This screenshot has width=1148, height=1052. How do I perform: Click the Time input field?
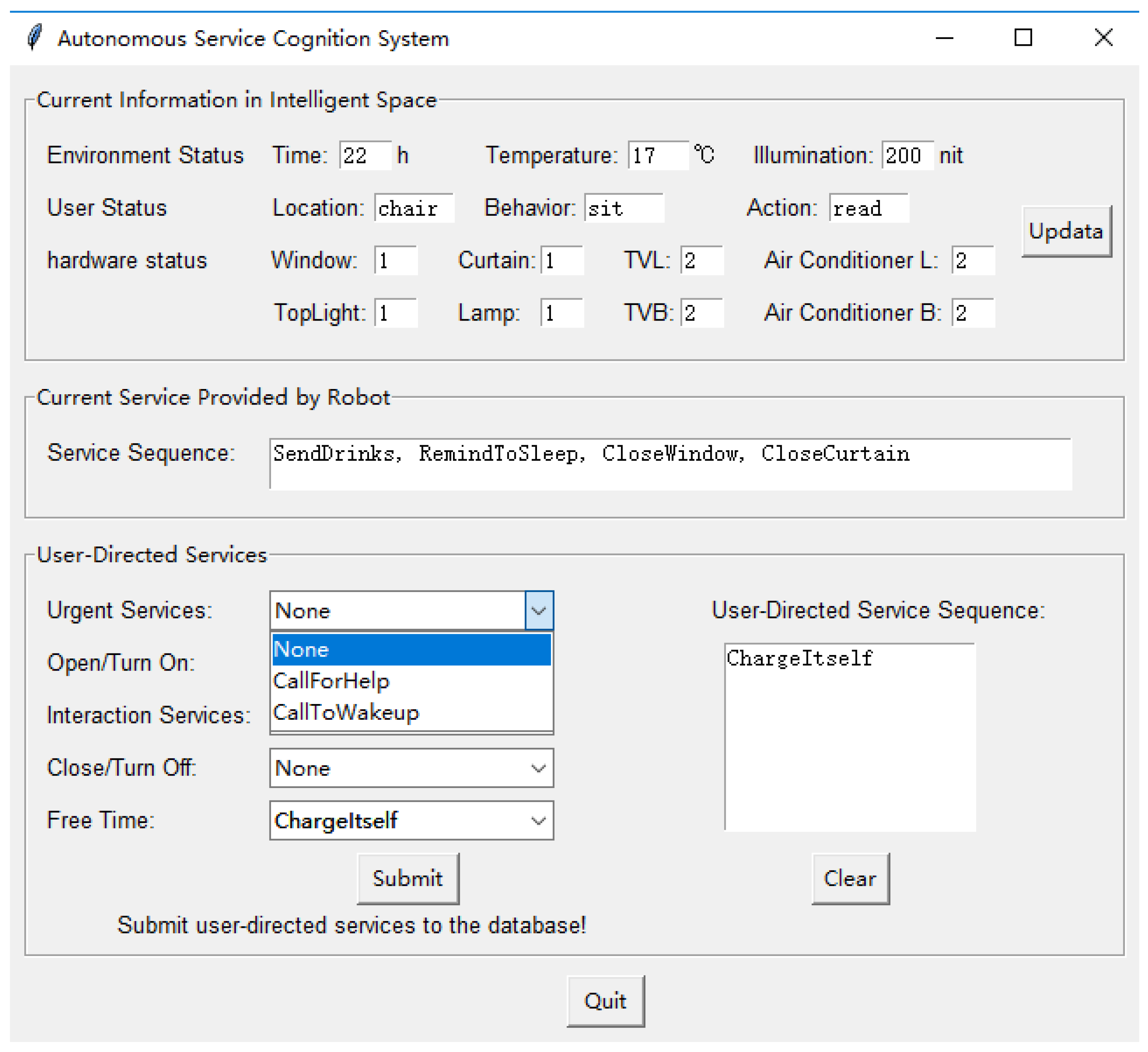point(365,156)
